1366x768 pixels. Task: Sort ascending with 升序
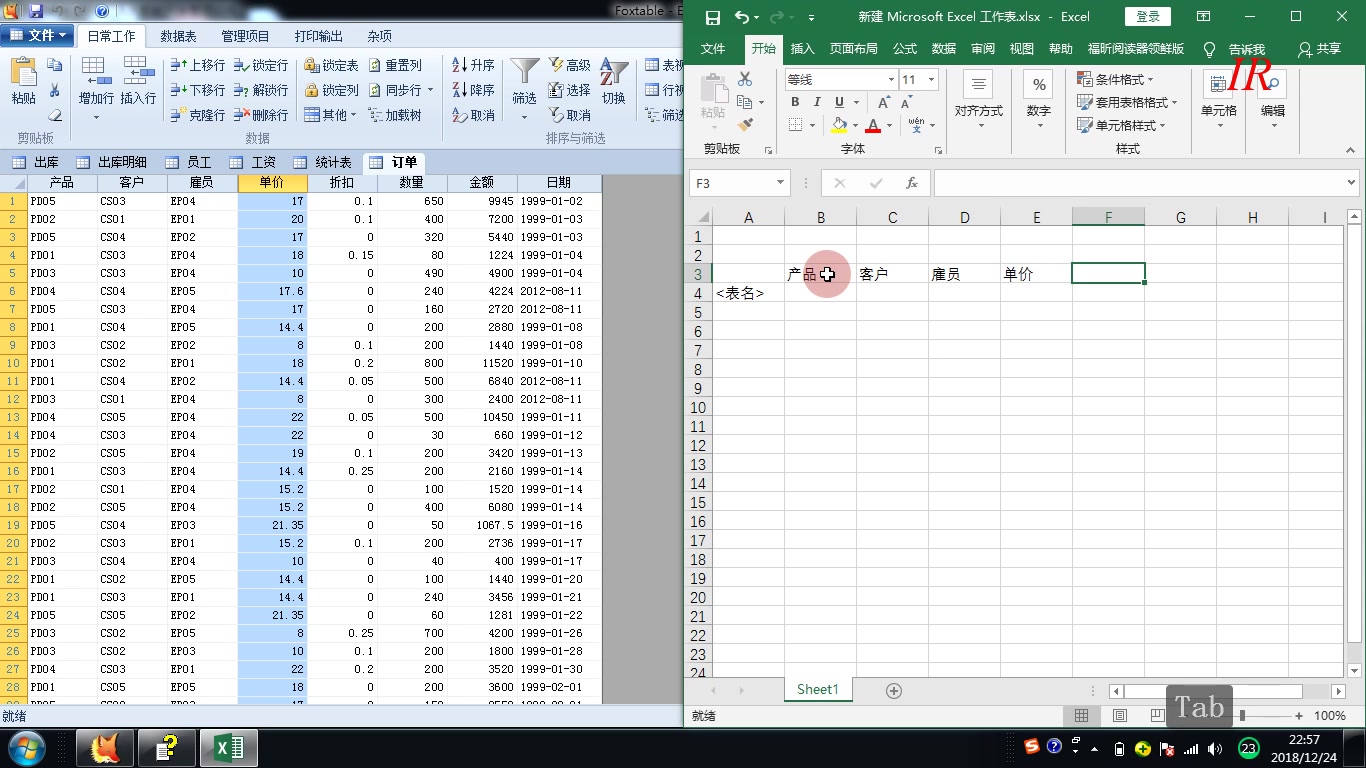[474, 65]
